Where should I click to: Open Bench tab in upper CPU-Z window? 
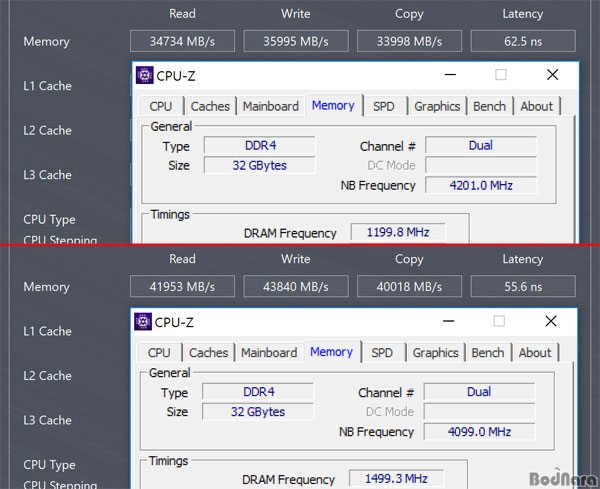pos(489,106)
